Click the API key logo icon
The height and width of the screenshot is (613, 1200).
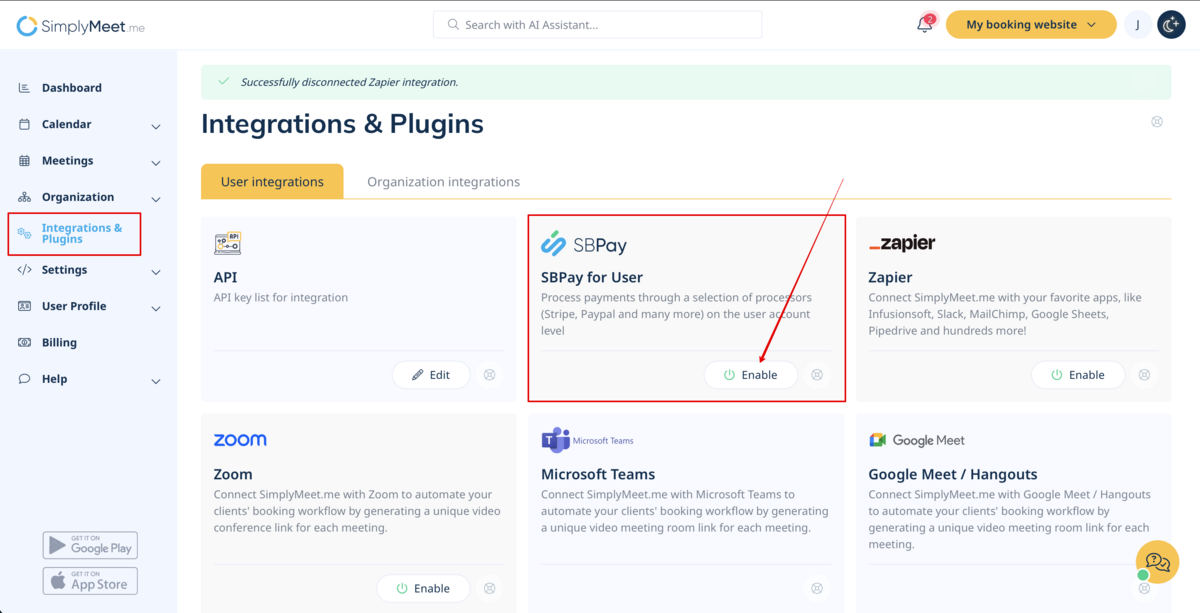pos(227,243)
